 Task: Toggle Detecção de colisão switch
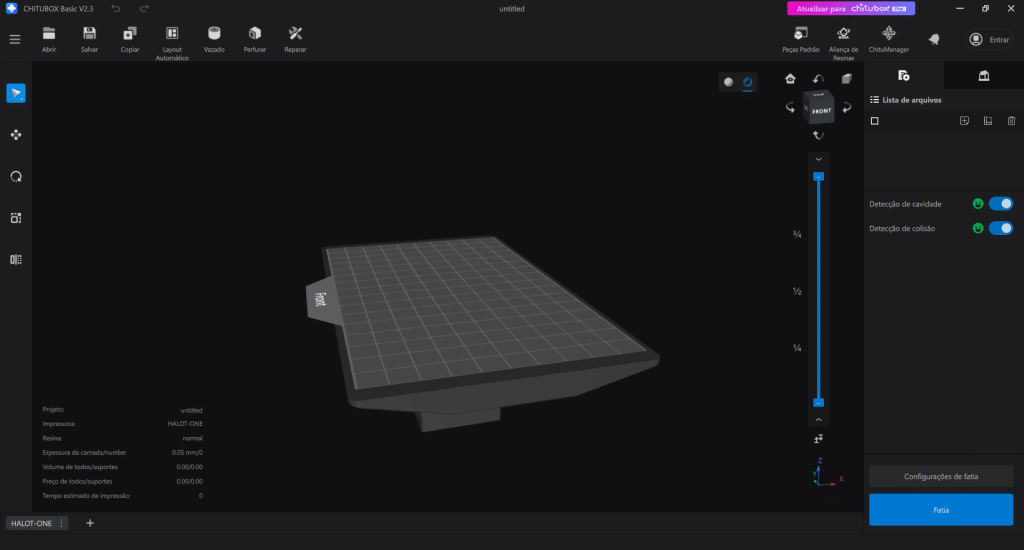click(1000, 228)
